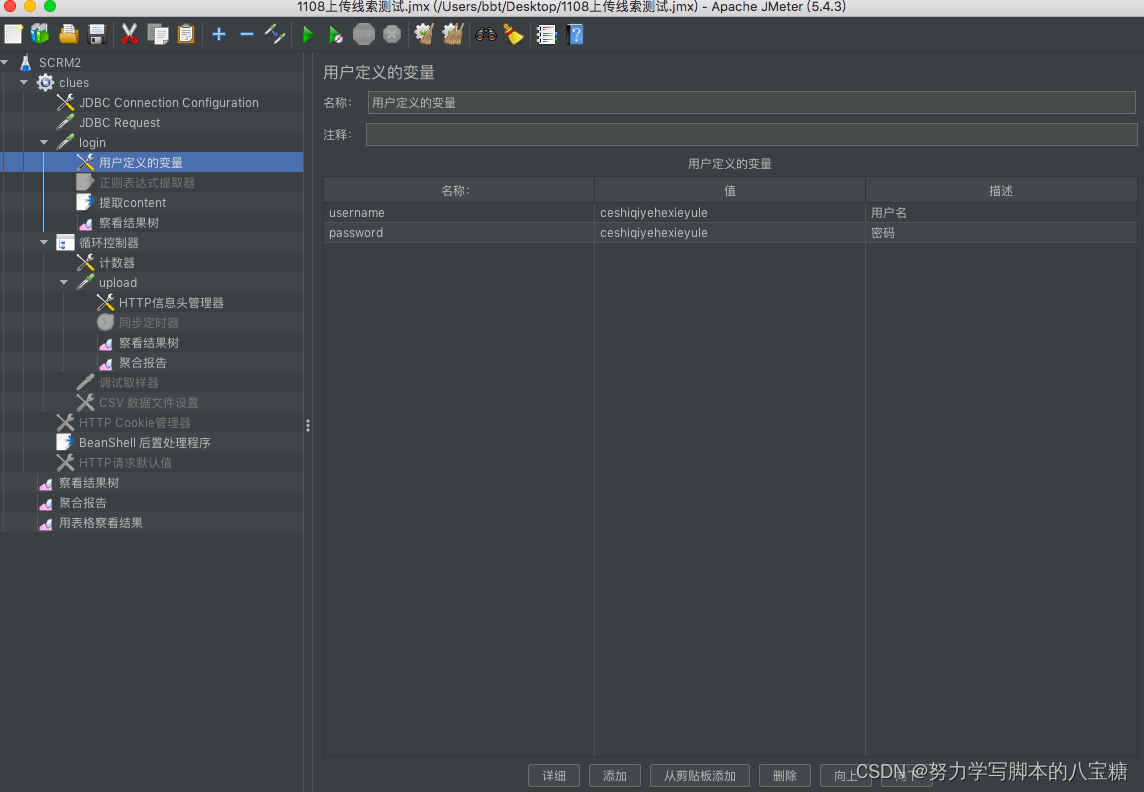Click the value cell for username
1144x792 pixels.
[730, 213]
